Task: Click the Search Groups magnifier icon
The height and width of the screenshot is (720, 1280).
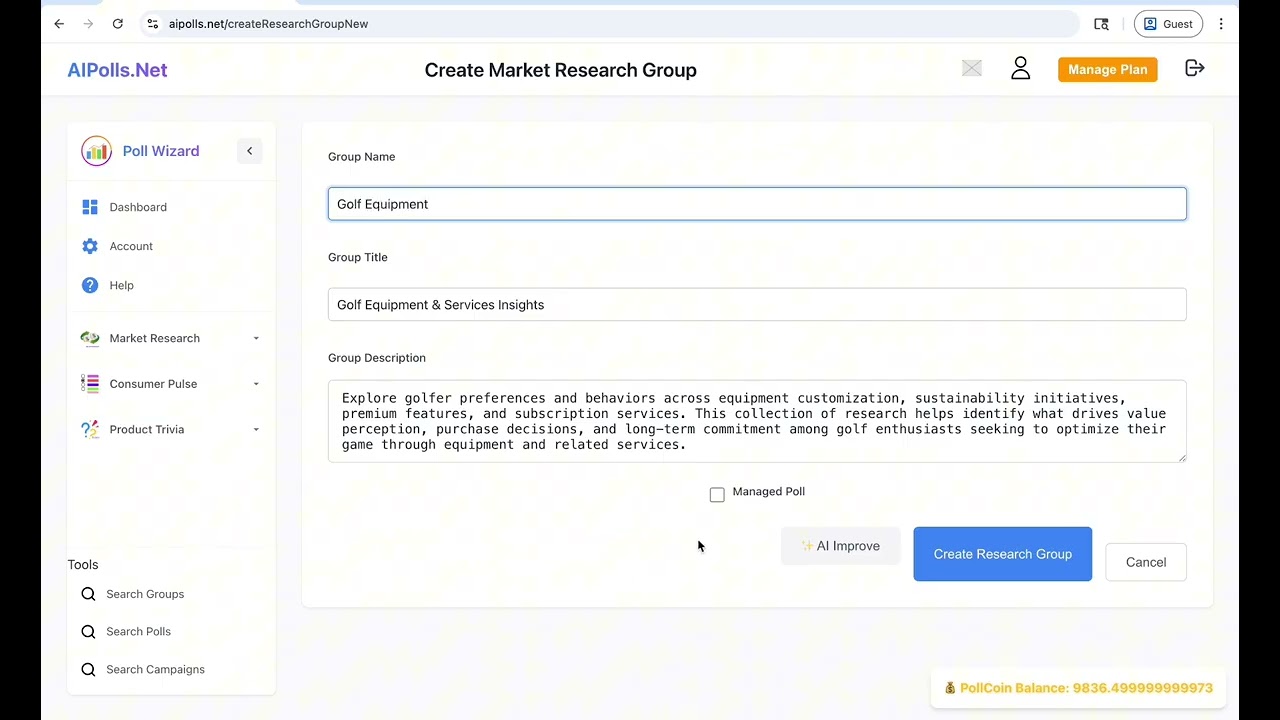Action: tap(89, 594)
